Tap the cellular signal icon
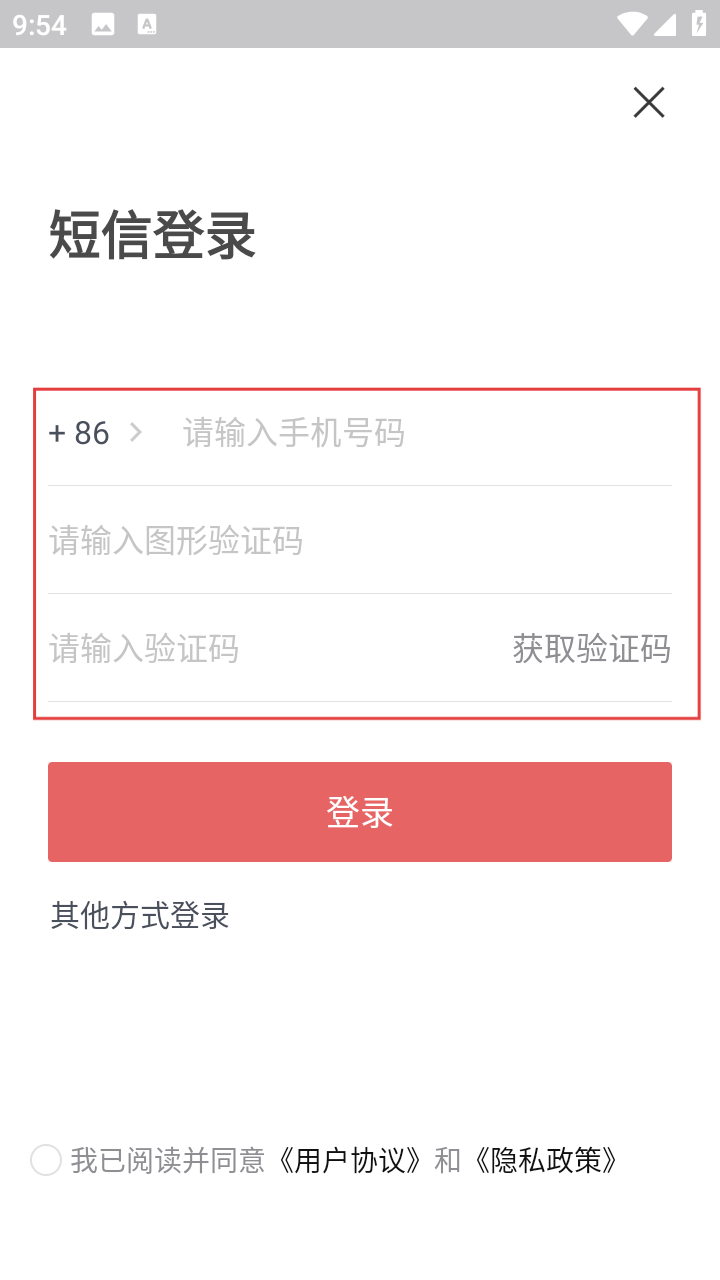 (x=666, y=24)
